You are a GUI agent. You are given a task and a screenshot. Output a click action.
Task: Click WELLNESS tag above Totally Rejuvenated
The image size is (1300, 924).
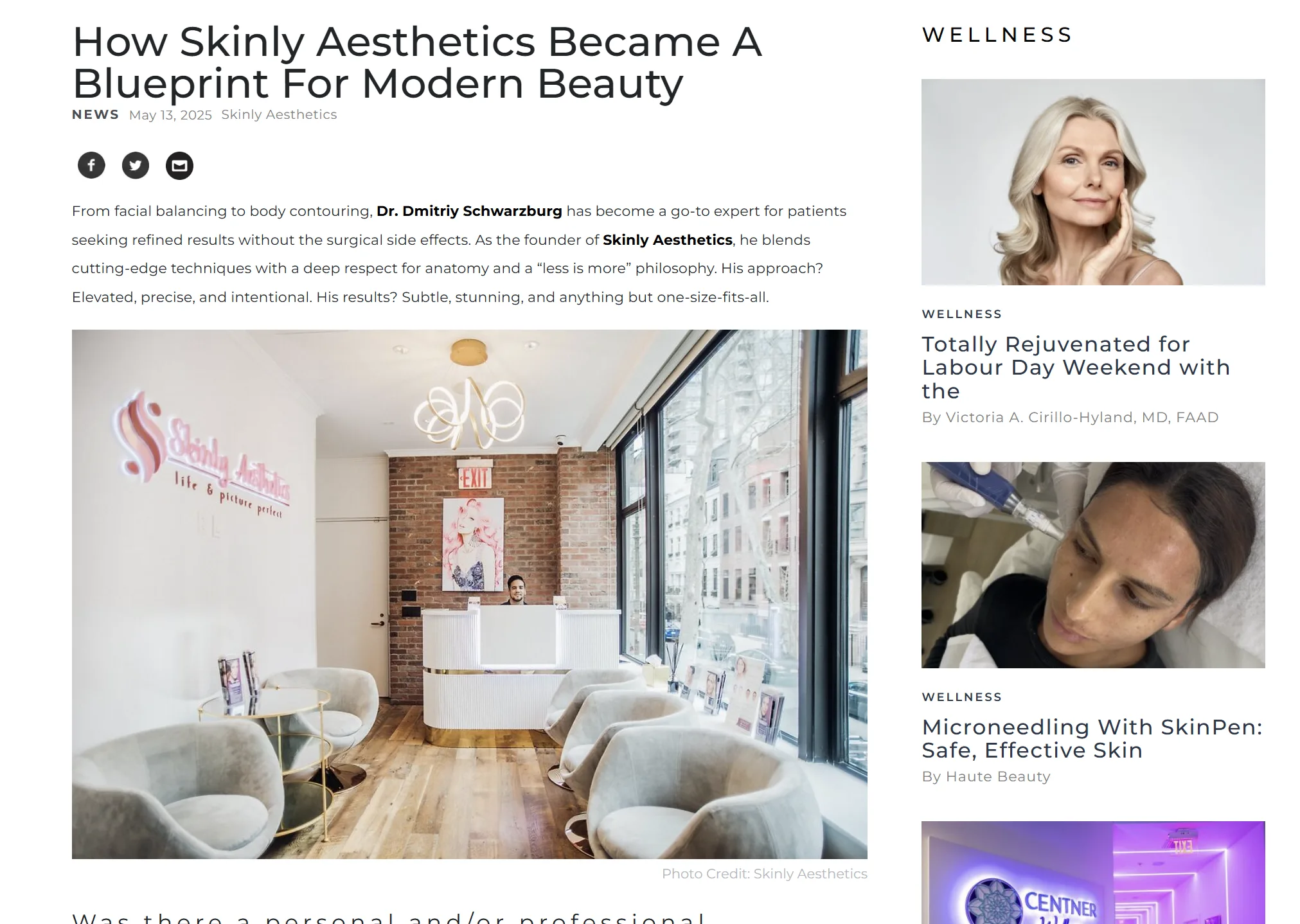(x=962, y=314)
